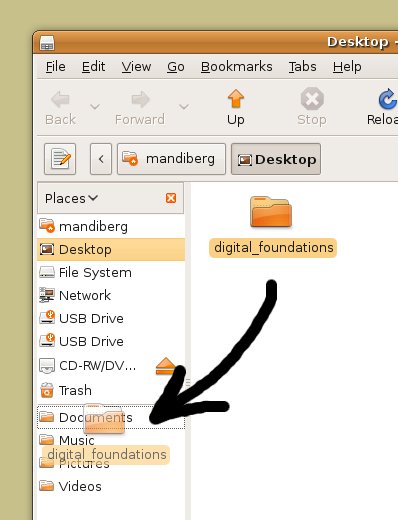Click the sidebar pane divider handle
This screenshot has height=520, width=398.
tap(188, 382)
